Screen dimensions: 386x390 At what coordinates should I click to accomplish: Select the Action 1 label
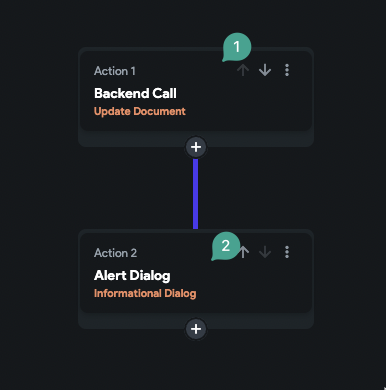click(115, 71)
